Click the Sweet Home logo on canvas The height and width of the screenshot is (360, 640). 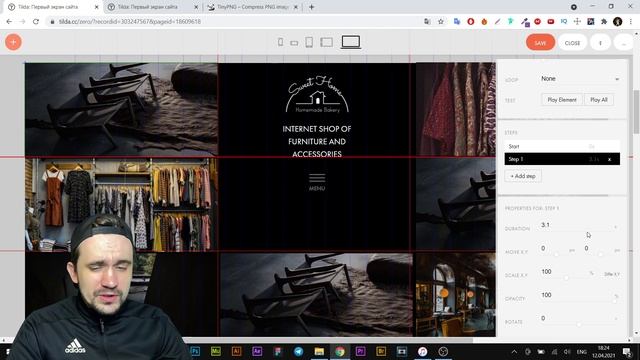click(x=317, y=95)
